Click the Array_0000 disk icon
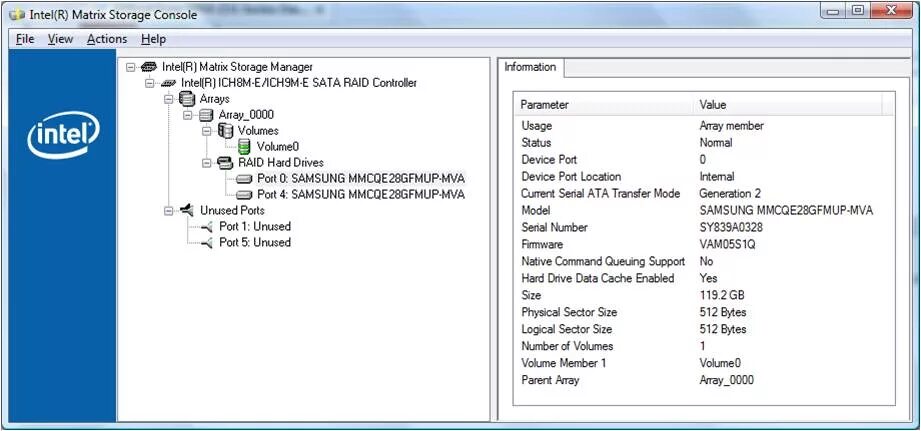 coord(206,116)
